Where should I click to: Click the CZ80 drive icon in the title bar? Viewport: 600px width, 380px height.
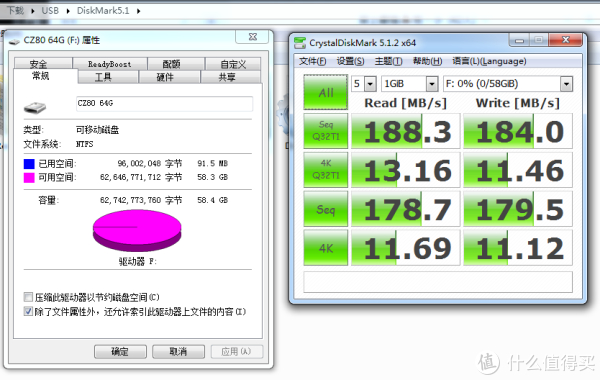(x=14, y=41)
